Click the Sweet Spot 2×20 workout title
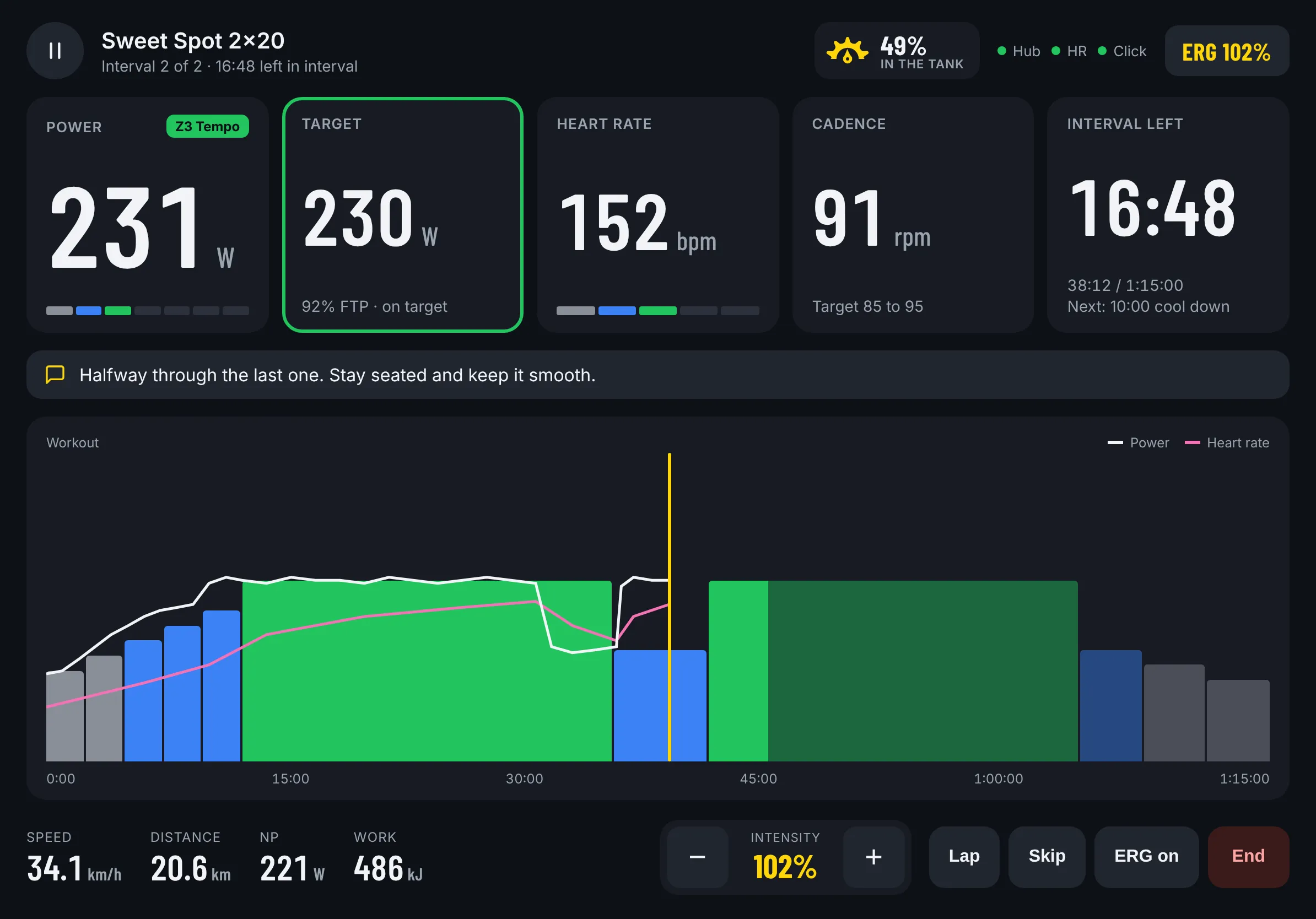1316x919 pixels. 193,41
